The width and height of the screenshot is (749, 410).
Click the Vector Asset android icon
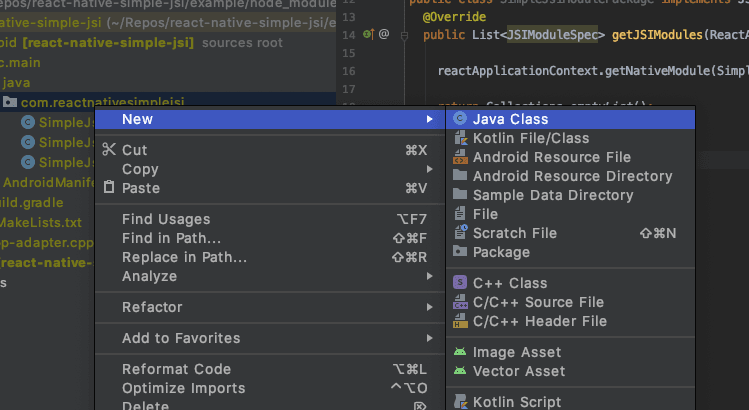(x=460, y=371)
